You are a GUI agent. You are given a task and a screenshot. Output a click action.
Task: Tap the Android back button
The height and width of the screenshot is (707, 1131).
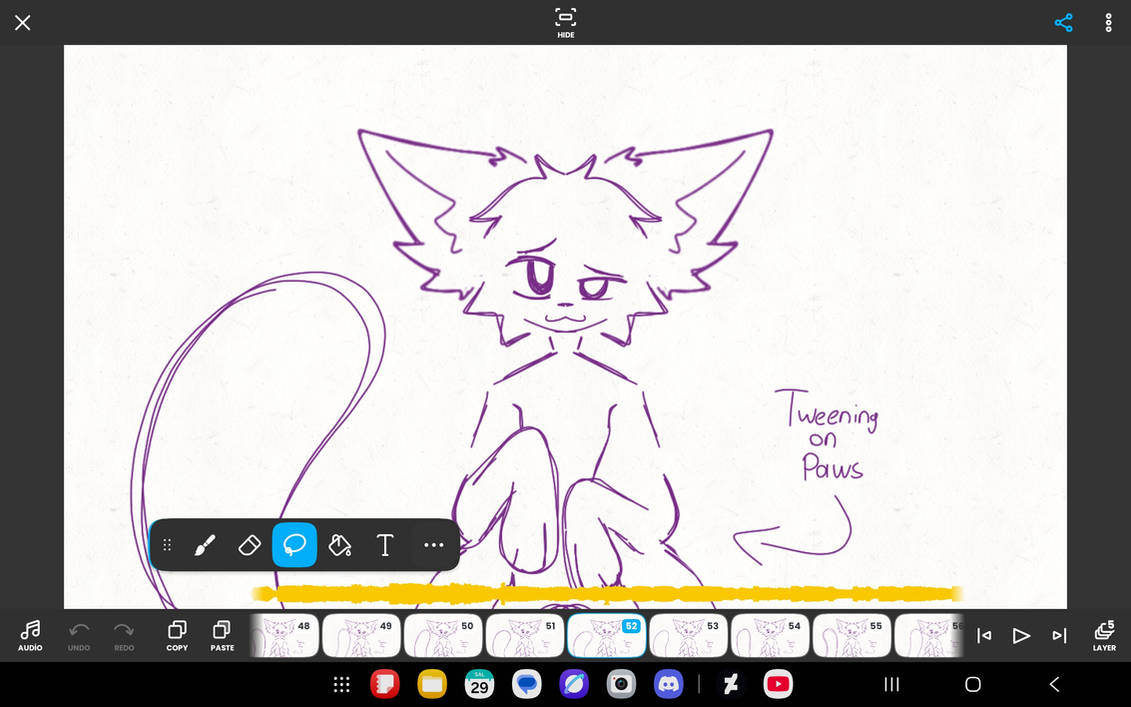tap(1054, 684)
